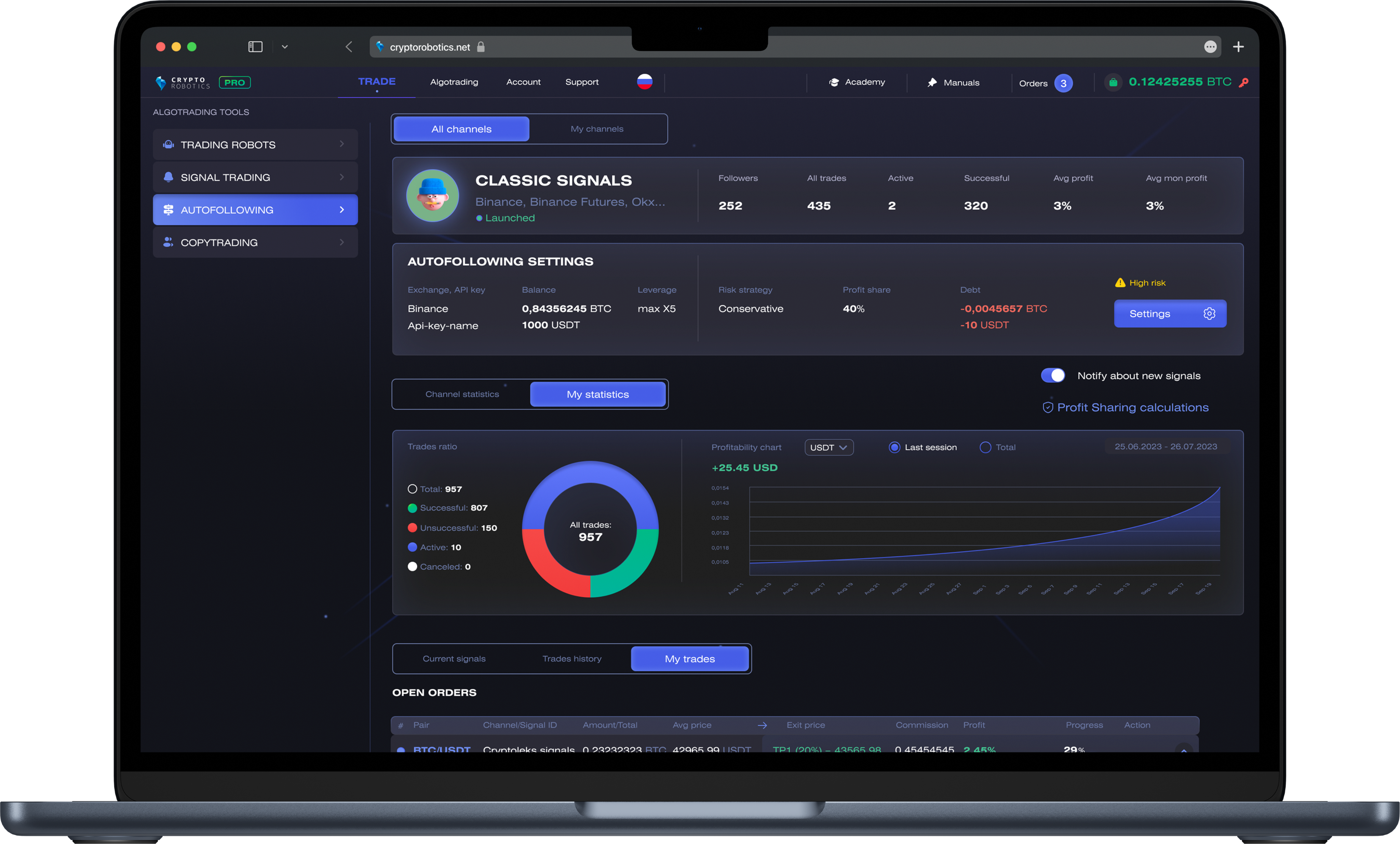1400x844 pixels.
Task: Switch to the Trade menu
Action: point(377,82)
